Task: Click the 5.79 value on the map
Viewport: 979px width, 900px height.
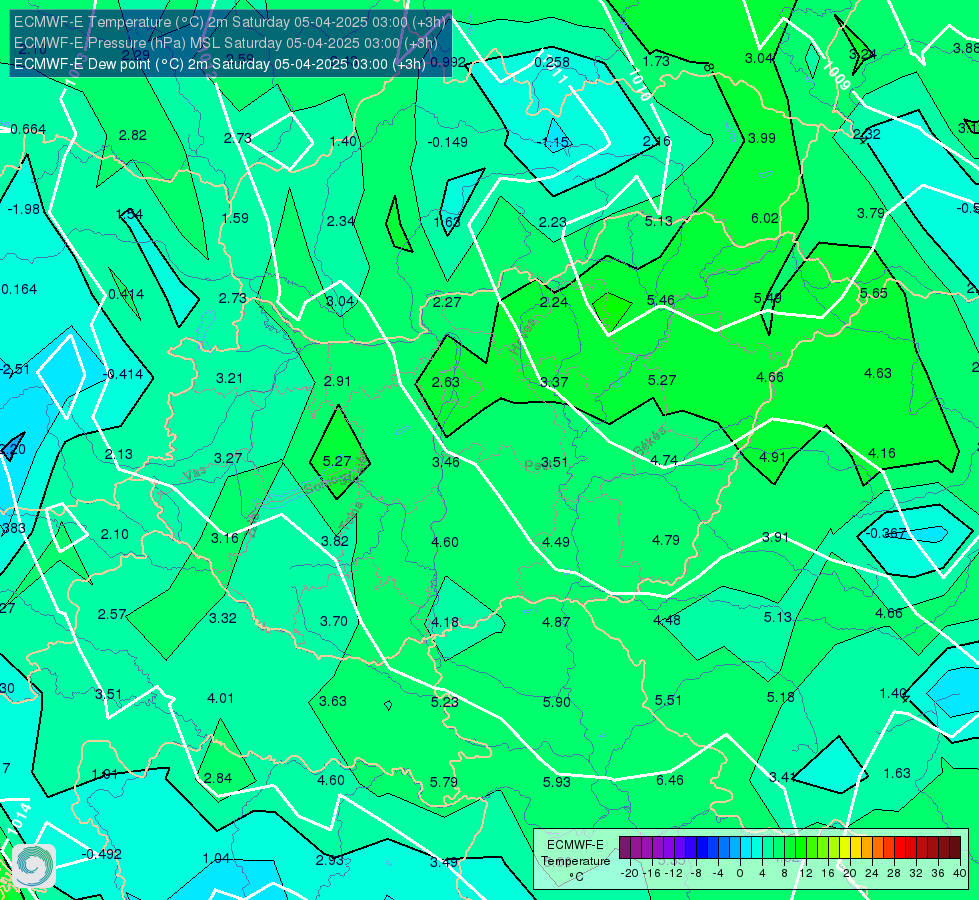Action: click(443, 782)
